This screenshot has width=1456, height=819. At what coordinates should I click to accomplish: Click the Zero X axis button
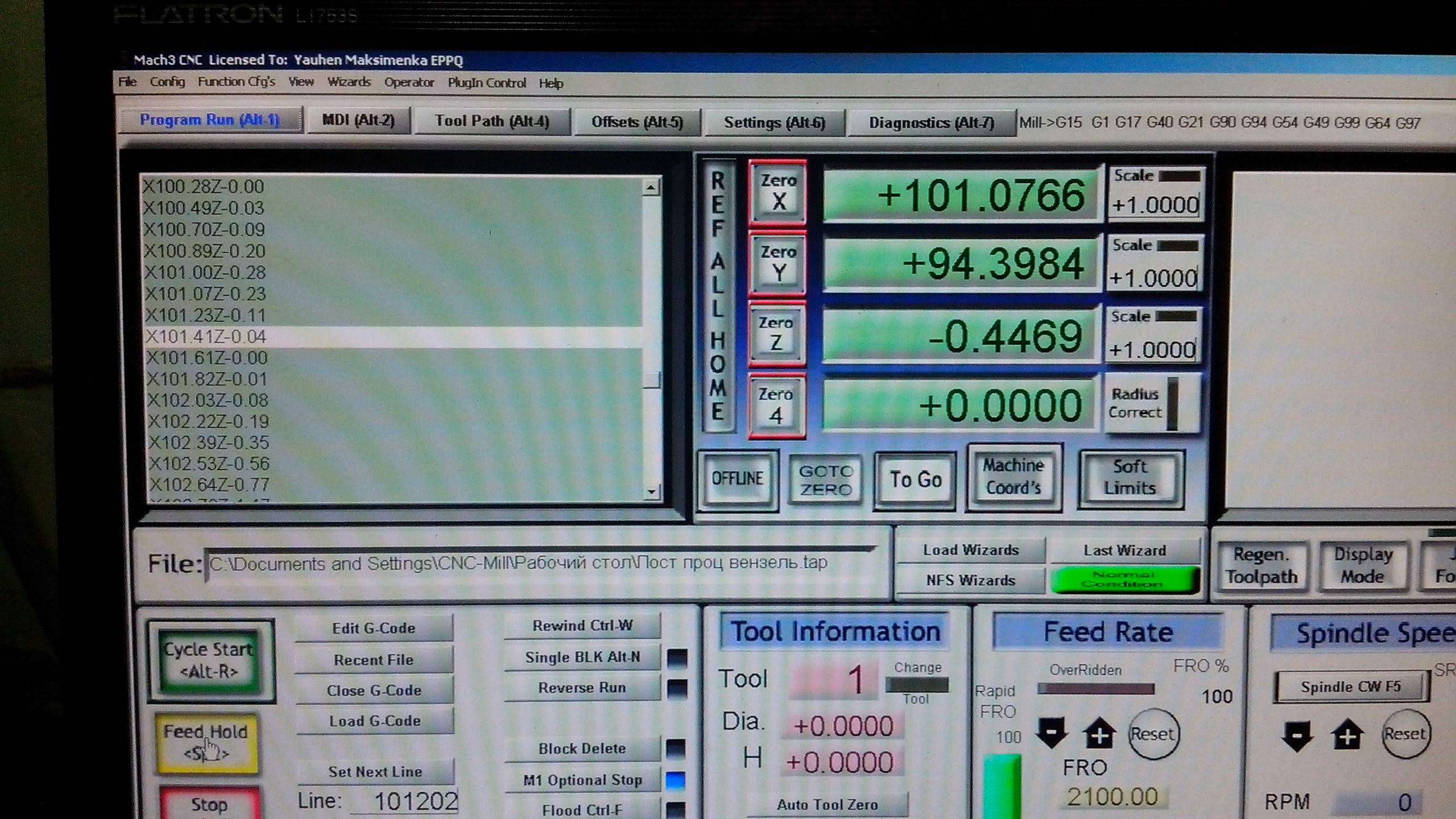[777, 192]
